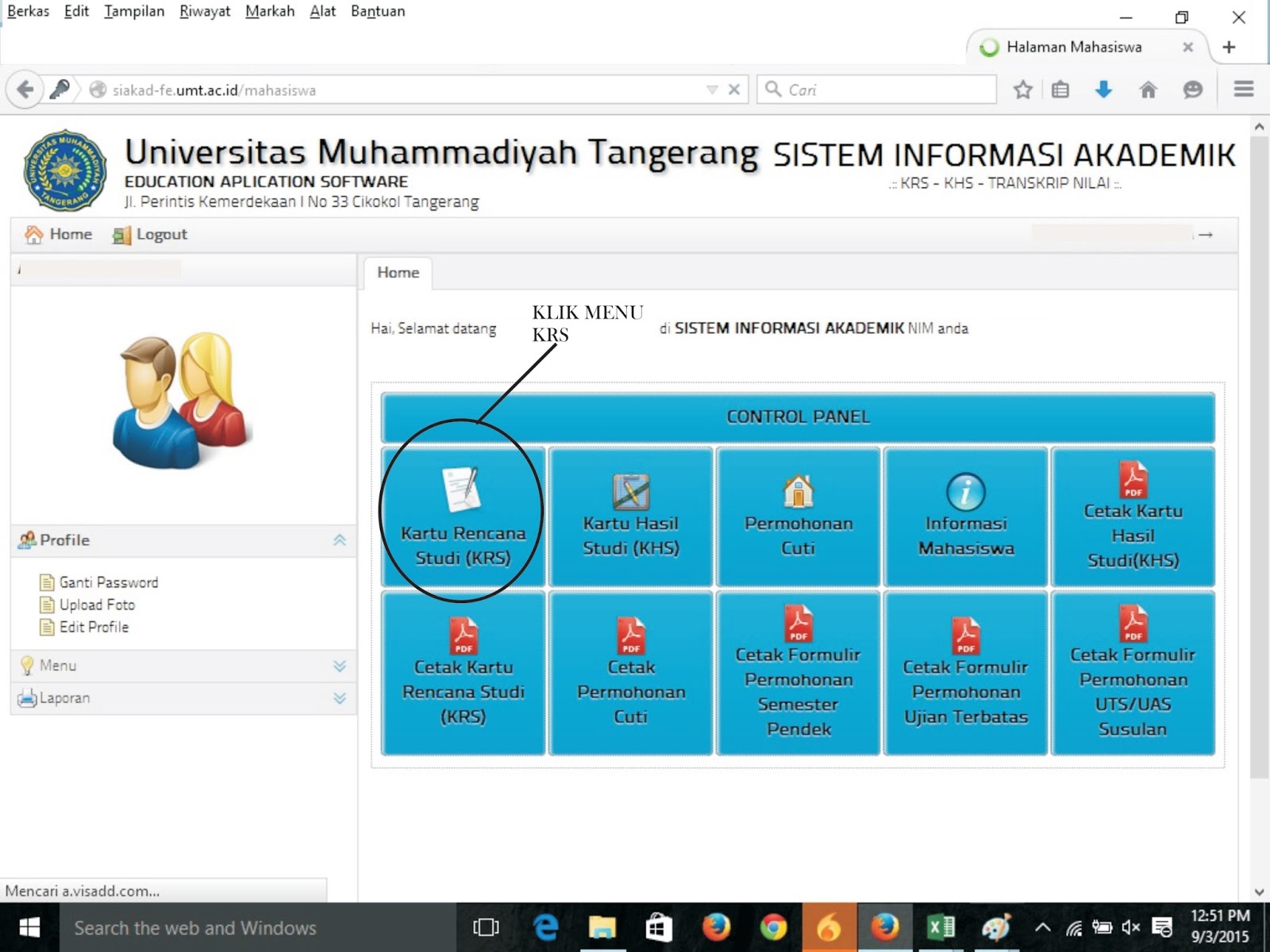This screenshot has height=952, width=1270.
Task: Click the Search the web and Windows box
Action: 258,927
